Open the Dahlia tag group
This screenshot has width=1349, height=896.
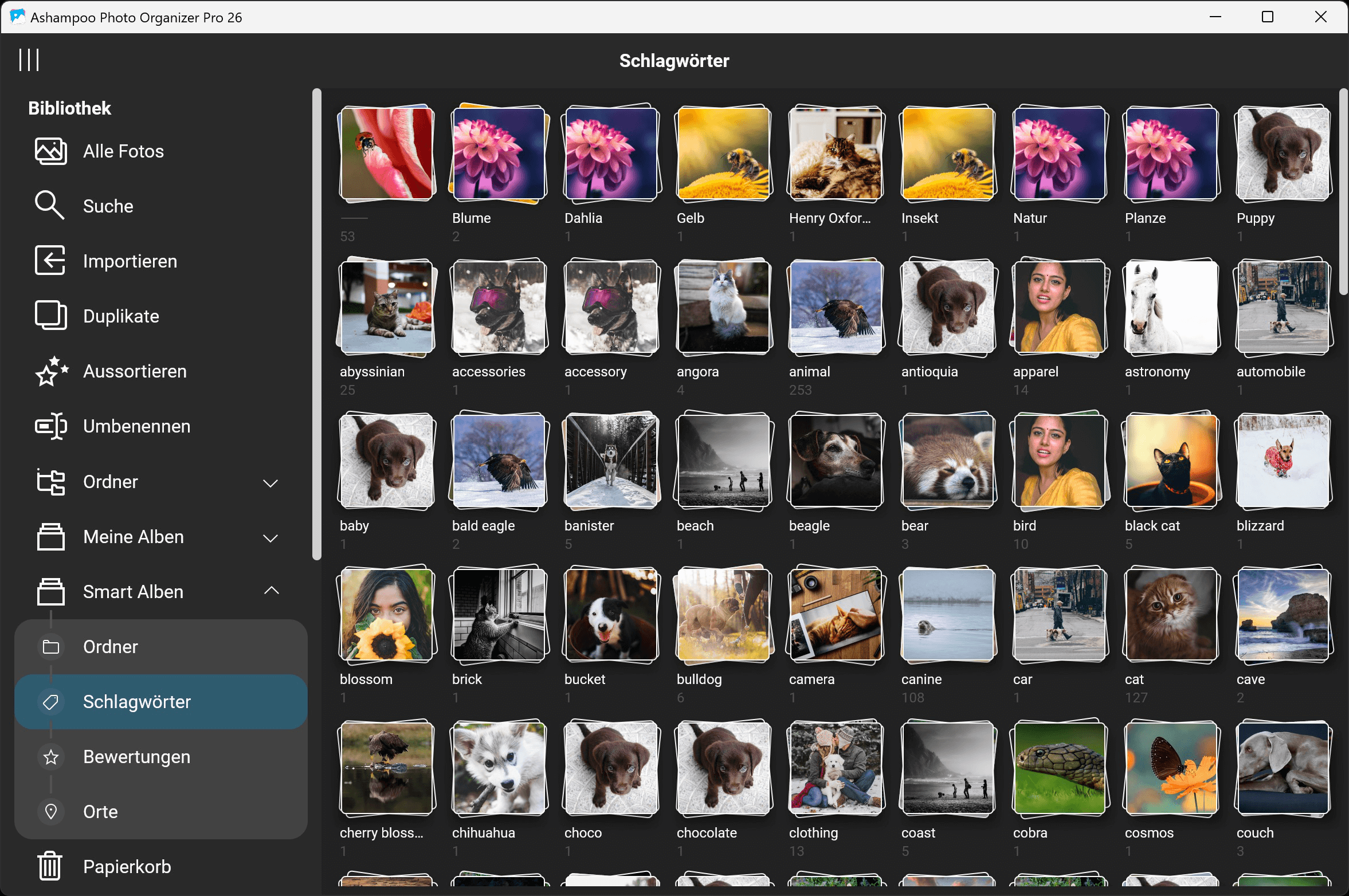tap(611, 154)
